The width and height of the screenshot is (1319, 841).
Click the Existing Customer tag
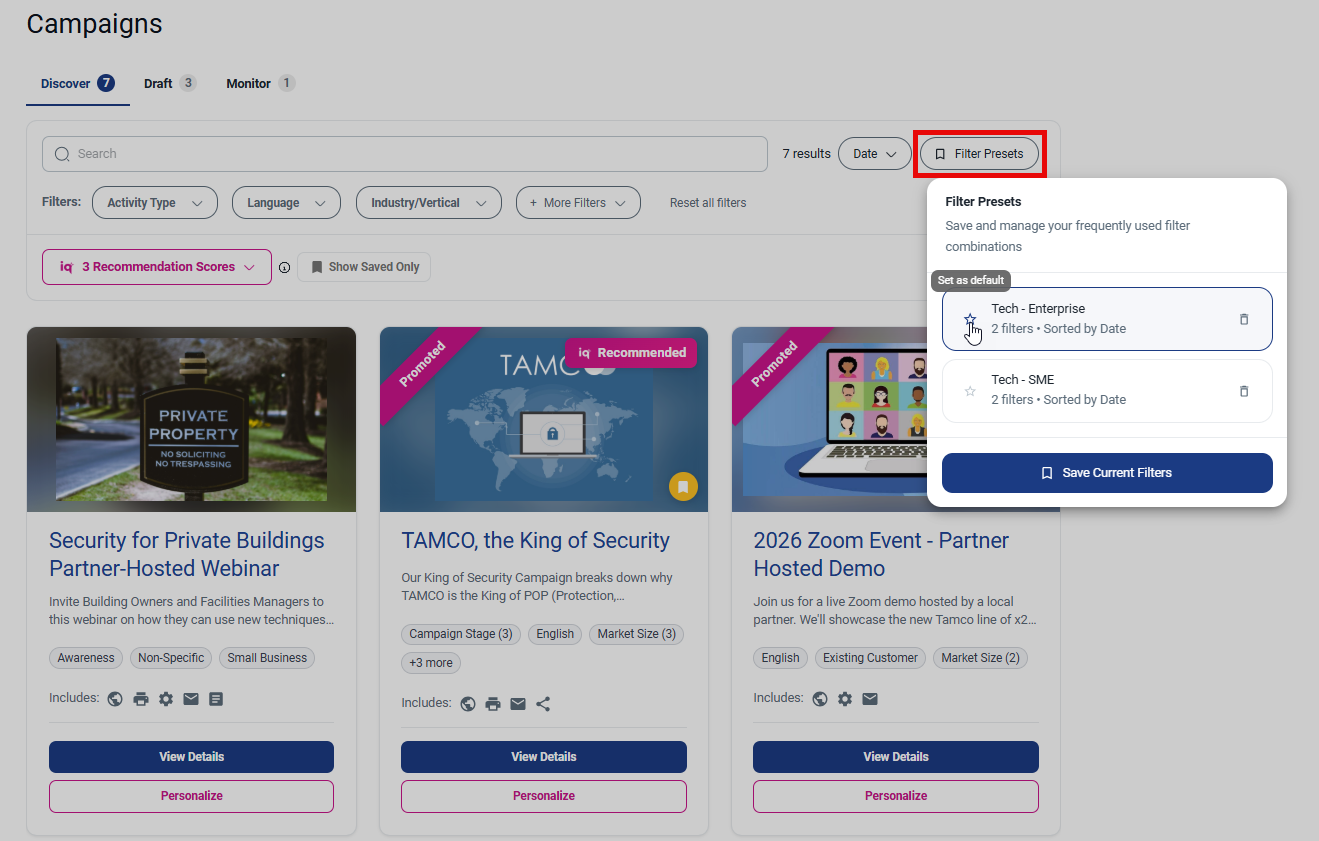870,658
